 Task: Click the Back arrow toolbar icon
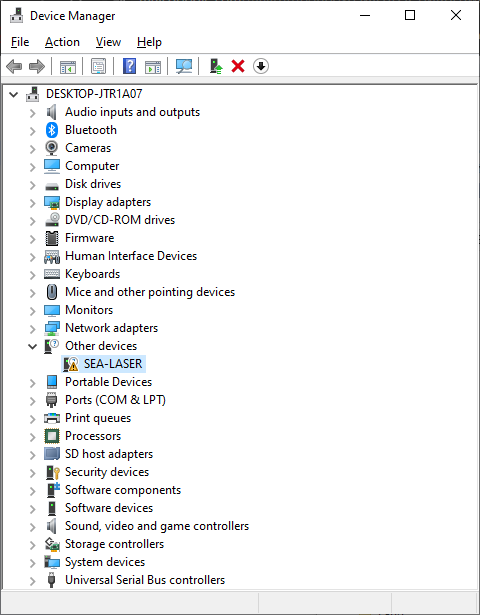tap(15, 66)
